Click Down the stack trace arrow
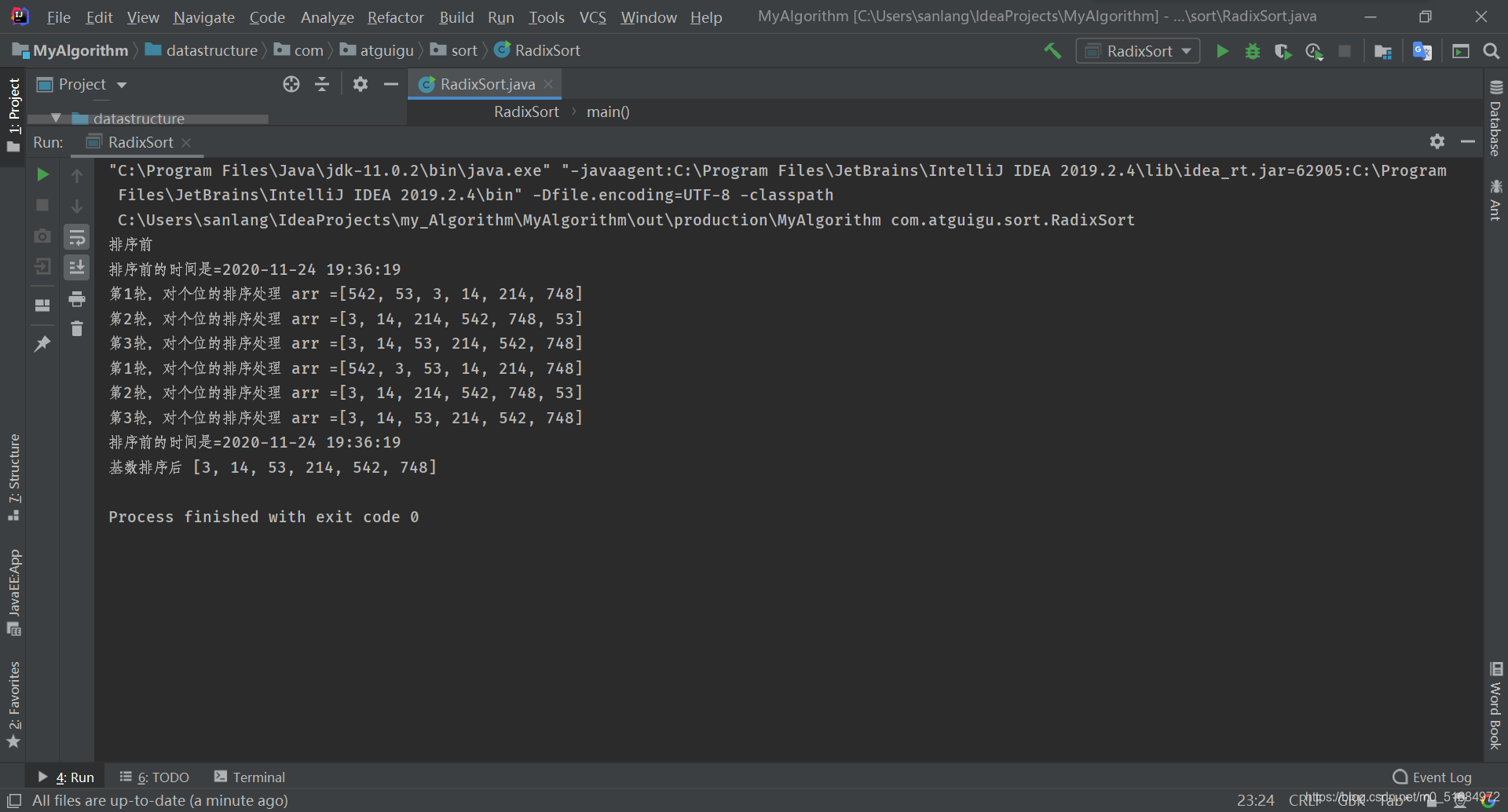Screen dimensions: 1508x812 click(77, 206)
